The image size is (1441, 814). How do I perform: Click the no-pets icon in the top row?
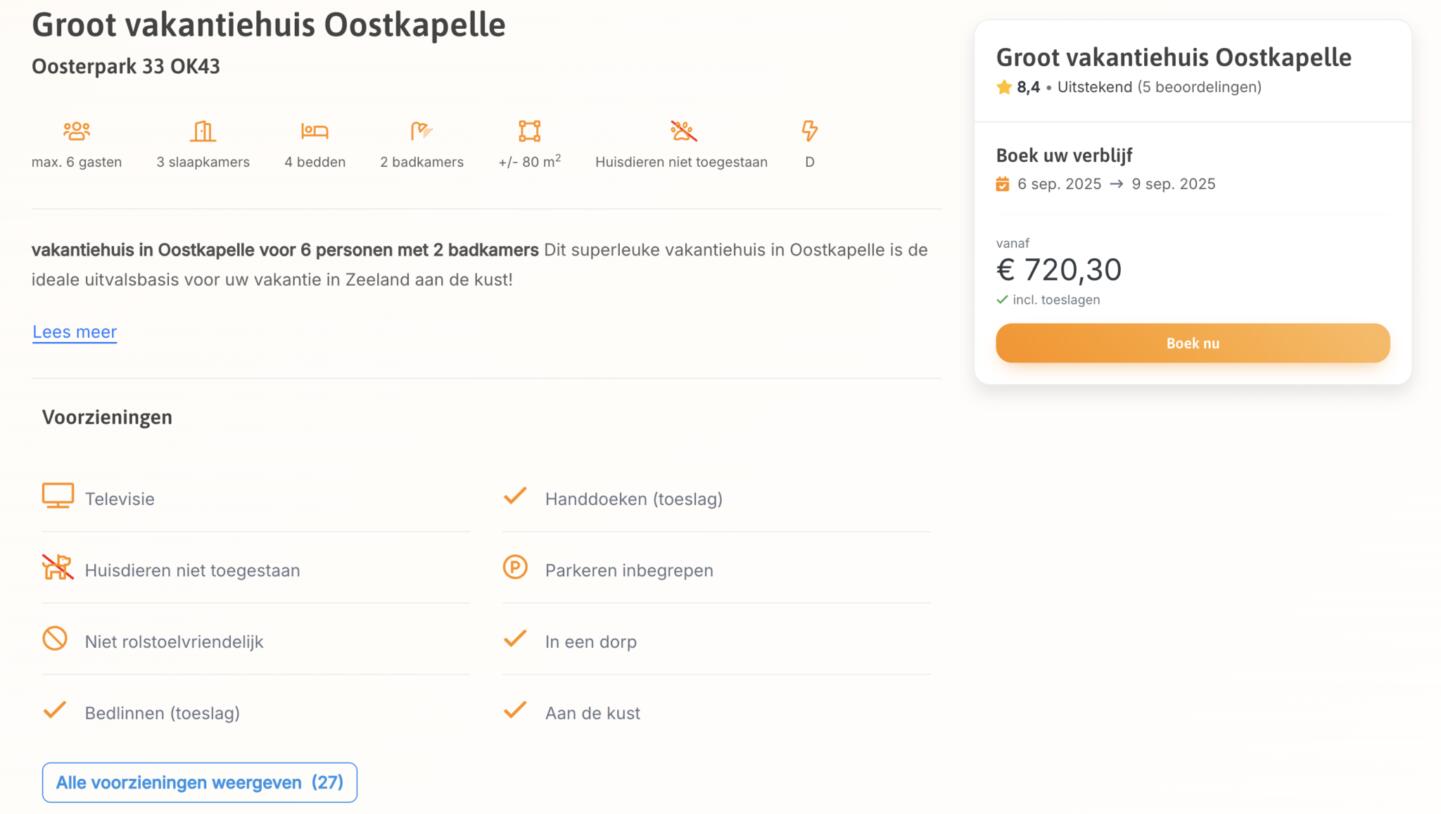coord(683,131)
